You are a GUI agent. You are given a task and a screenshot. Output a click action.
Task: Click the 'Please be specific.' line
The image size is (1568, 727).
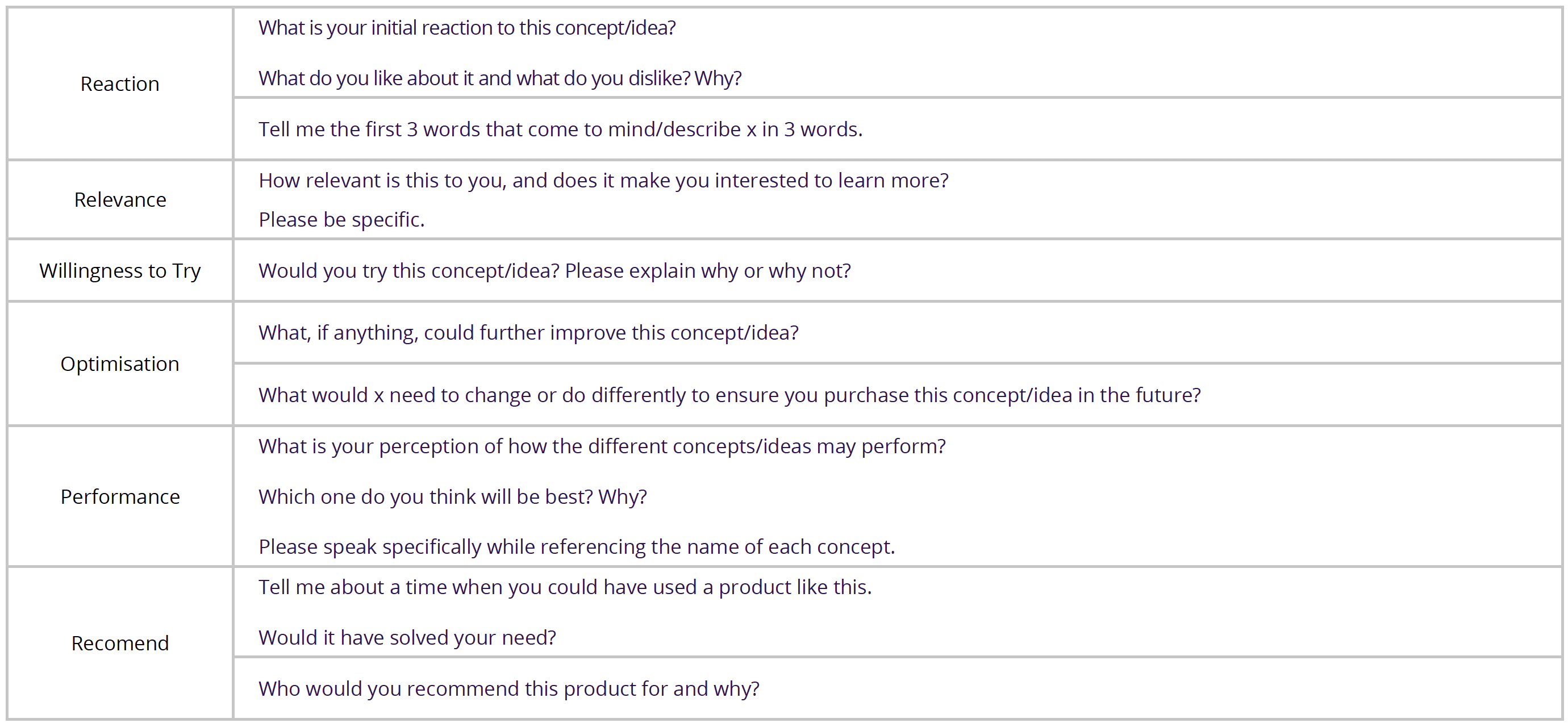(x=341, y=220)
